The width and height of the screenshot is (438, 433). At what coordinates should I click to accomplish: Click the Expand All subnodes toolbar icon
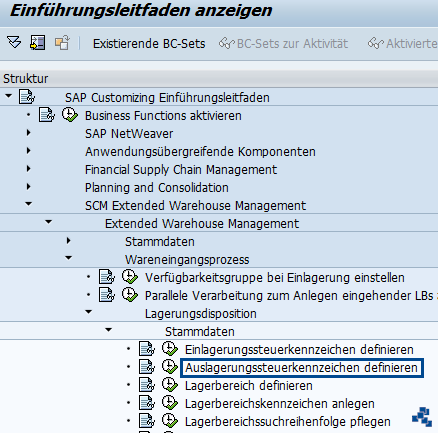(x=14, y=43)
